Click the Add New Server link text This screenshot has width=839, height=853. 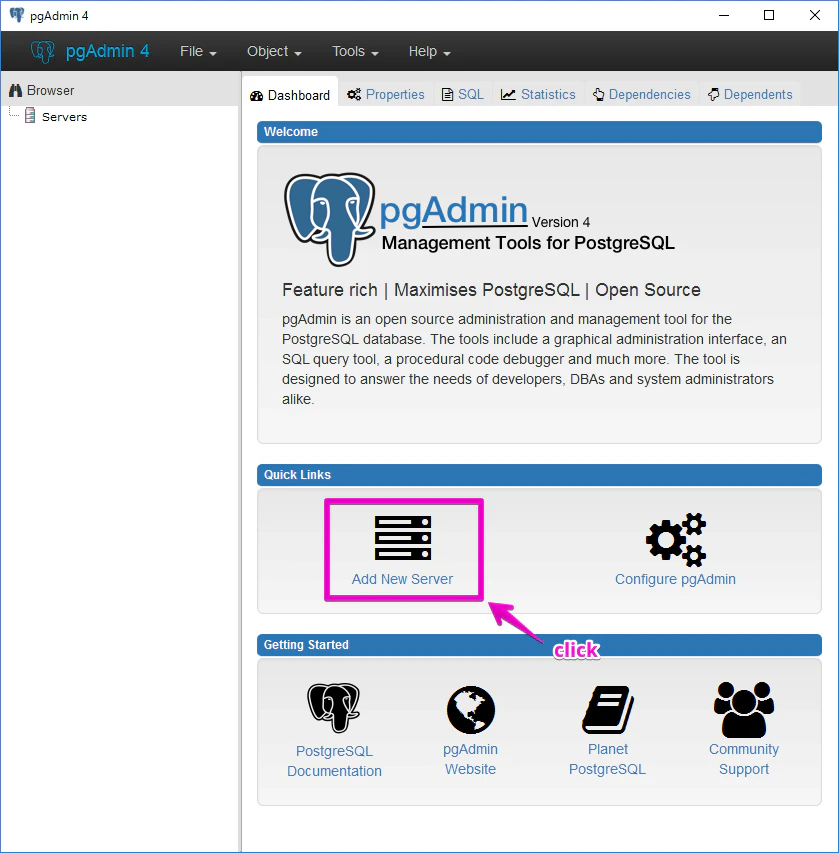point(402,579)
